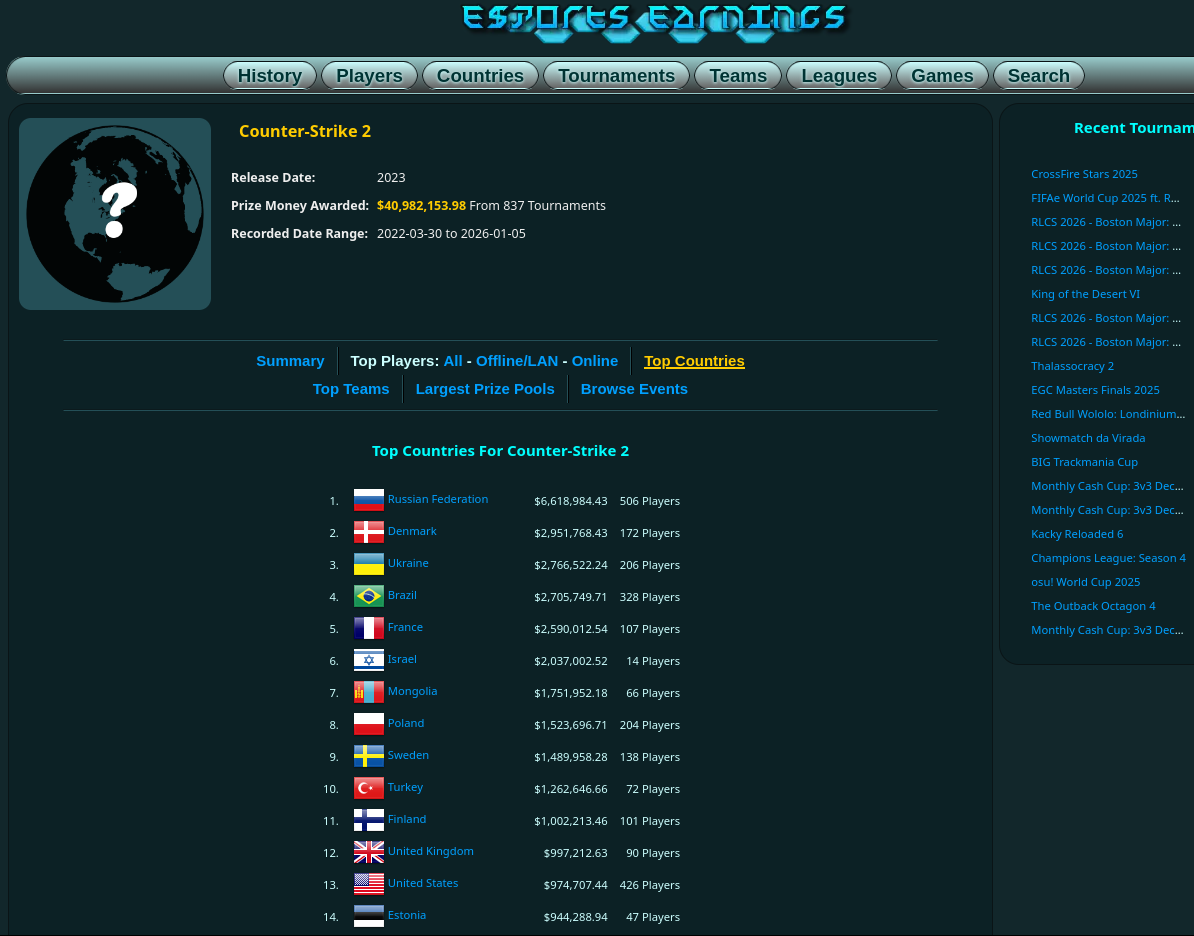Open osu! World Cup 2025 link

click(x=1085, y=582)
